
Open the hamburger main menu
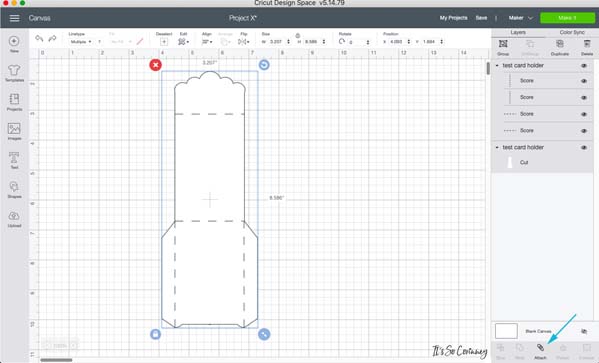pos(15,18)
